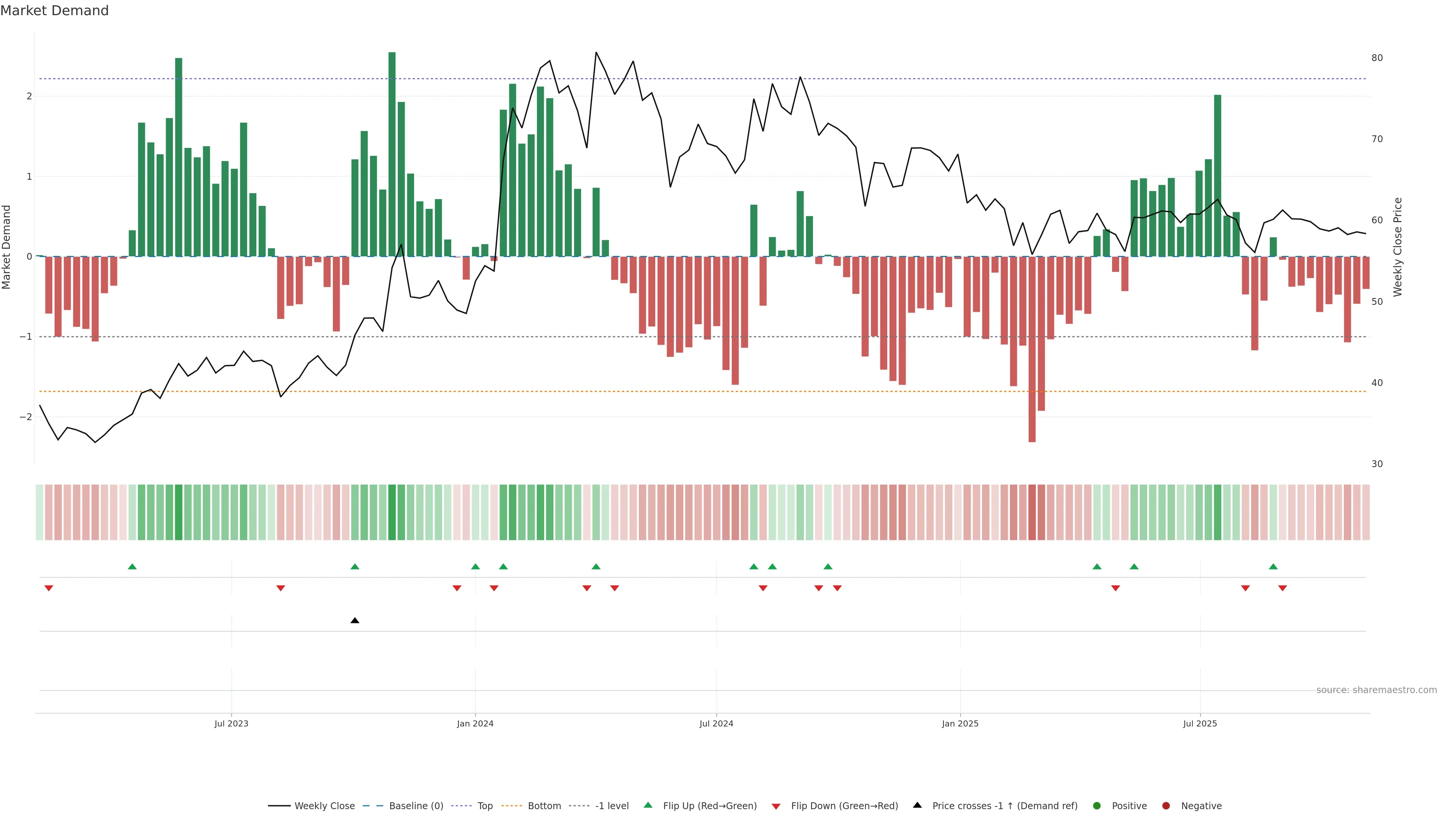The image size is (1456, 819).
Task: Click the darkest green heatmap cell near Oct 2023
Action: pyautogui.click(x=392, y=512)
